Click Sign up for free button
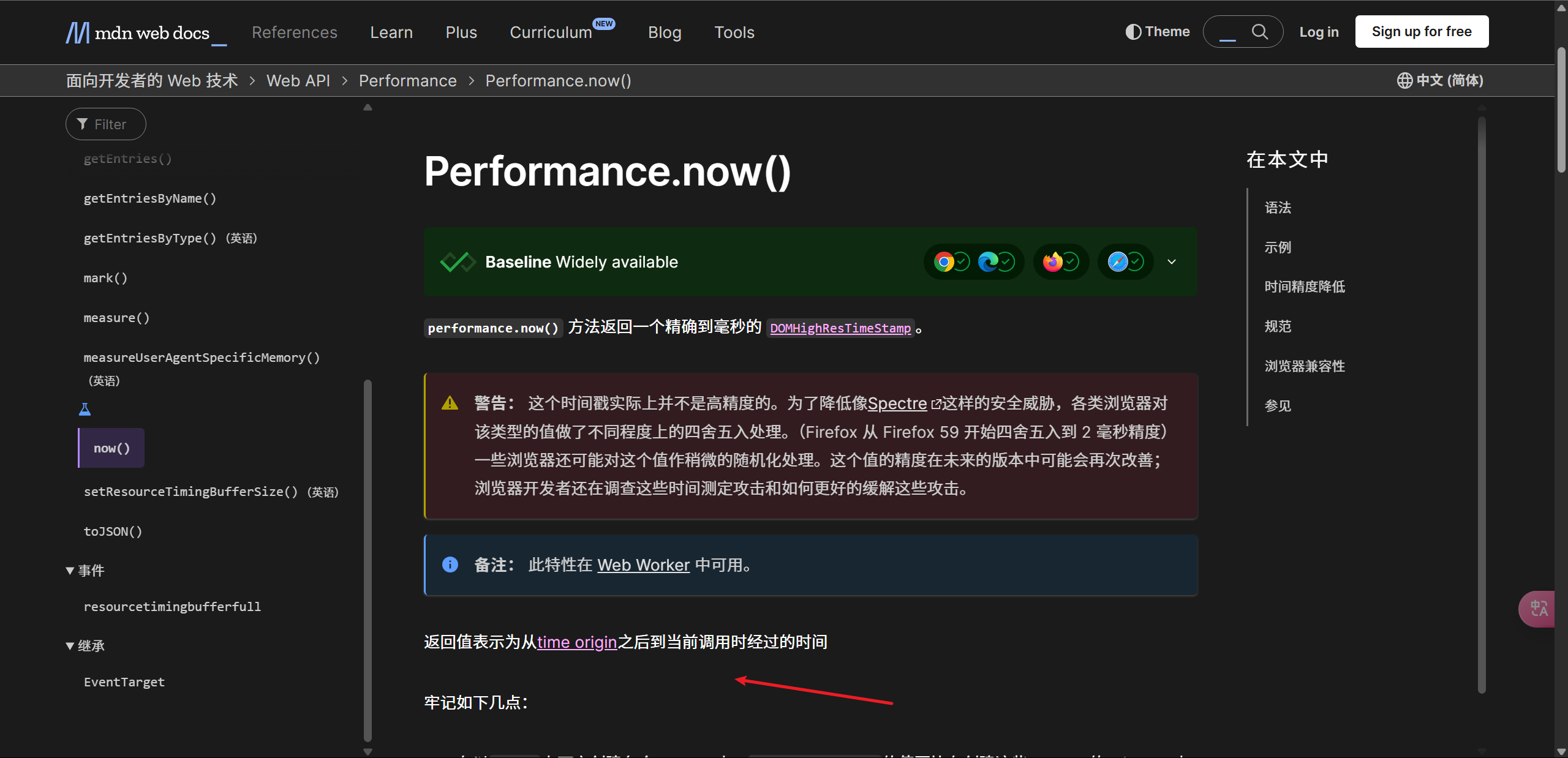Screen dimensions: 1568x758 [1422, 32]
